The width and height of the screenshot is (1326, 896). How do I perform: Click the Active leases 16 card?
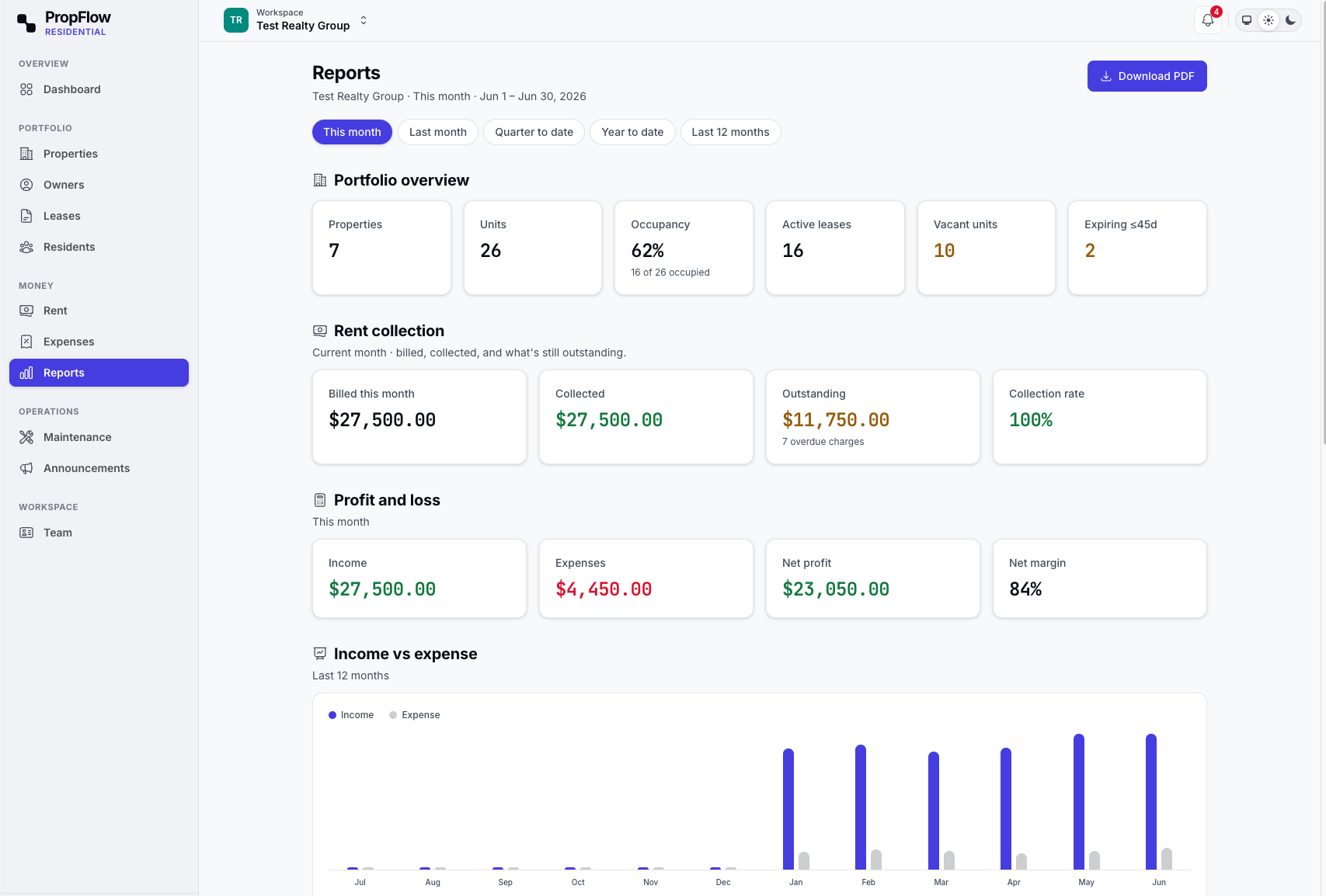pos(835,248)
